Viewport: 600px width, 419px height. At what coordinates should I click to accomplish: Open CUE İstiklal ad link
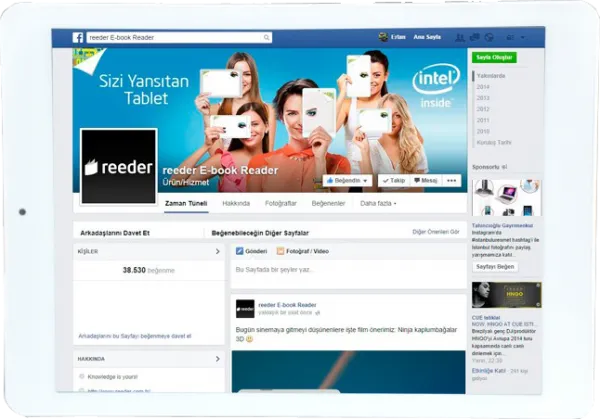point(486,318)
